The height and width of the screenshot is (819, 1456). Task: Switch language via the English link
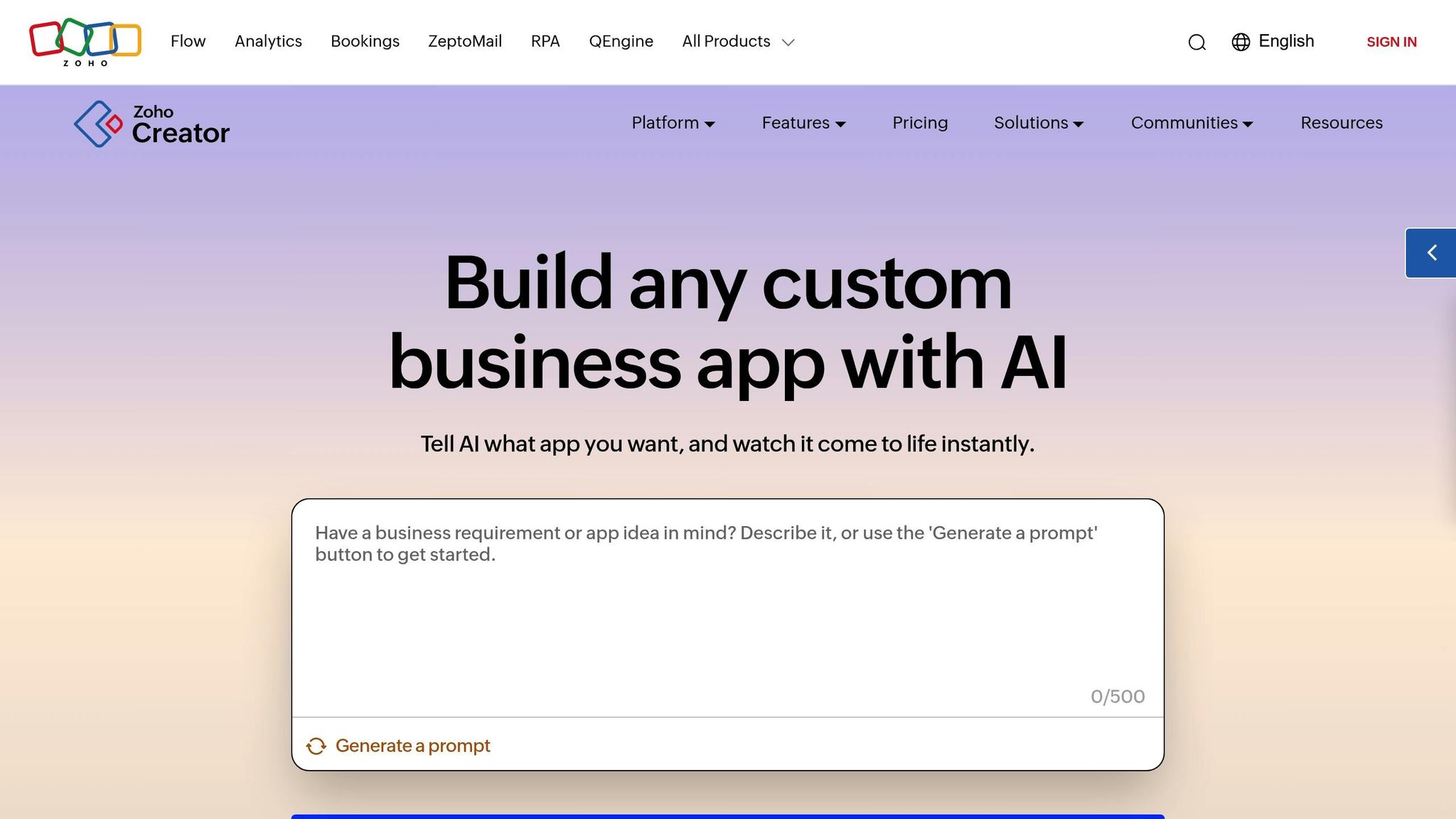pos(1286,41)
